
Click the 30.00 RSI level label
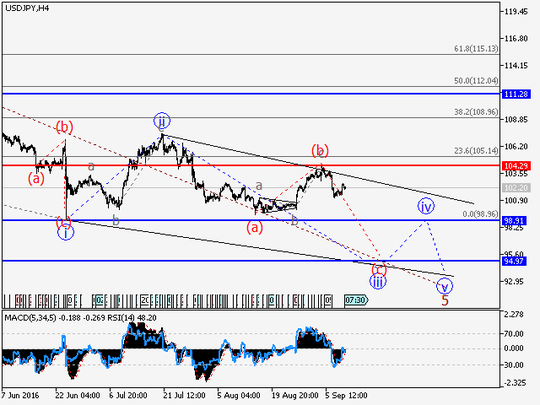pyautogui.click(x=513, y=365)
